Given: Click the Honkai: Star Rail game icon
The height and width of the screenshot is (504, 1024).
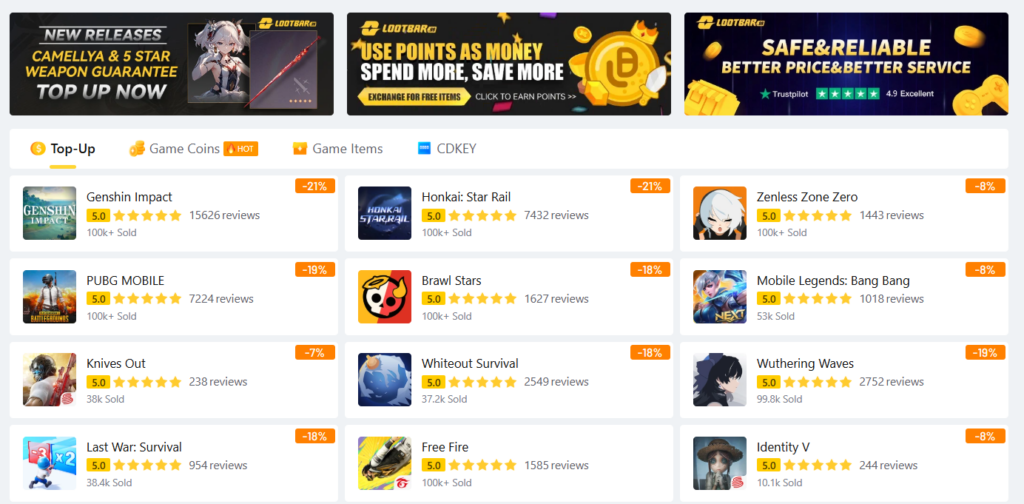Looking at the screenshot, I should tap(385, 213).
